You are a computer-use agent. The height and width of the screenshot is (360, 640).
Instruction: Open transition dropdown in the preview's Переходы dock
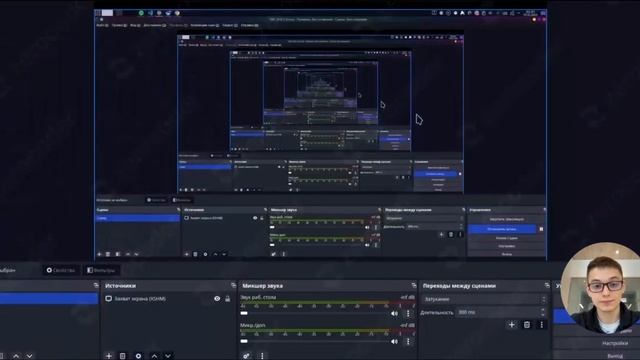coord(424,218)
